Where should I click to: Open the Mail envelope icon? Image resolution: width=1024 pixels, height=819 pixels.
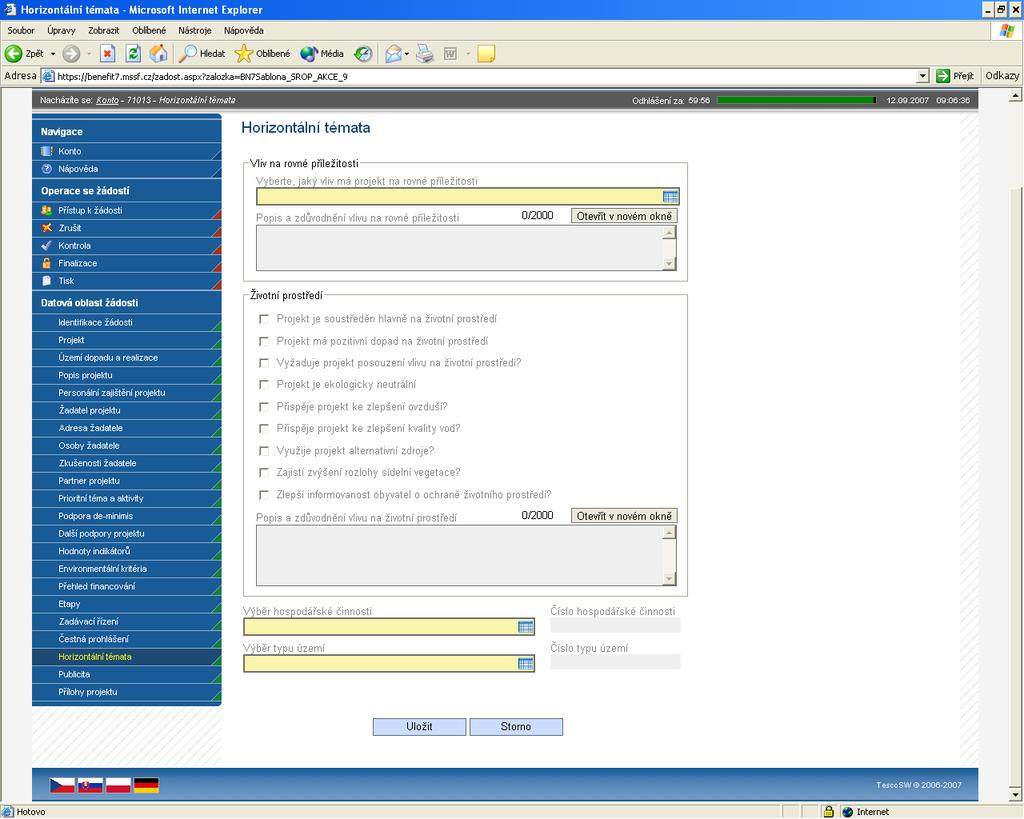click(x=393, y=54)
